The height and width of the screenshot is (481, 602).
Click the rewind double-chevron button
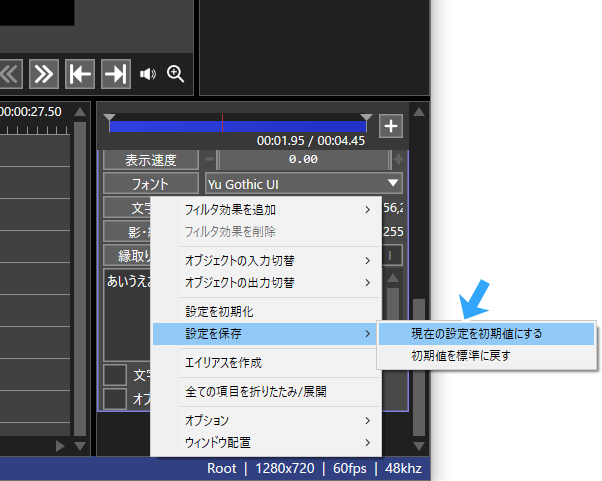coord(11,74)
